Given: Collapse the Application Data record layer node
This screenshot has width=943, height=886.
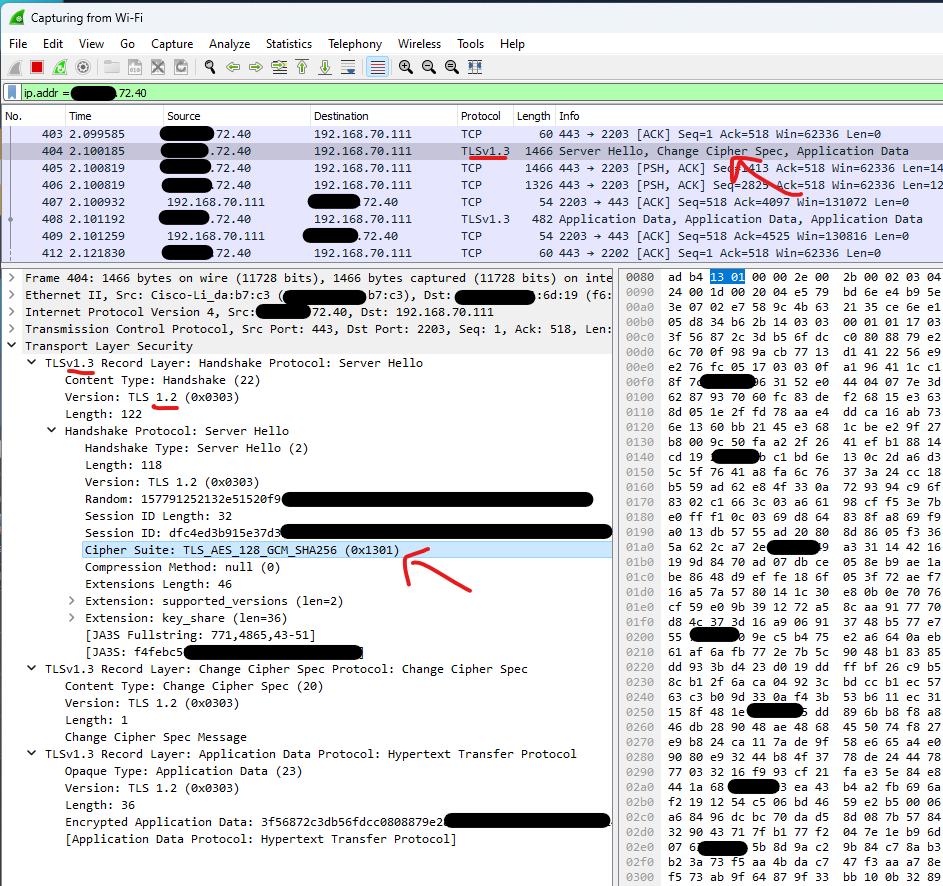Looking at the screenshot, I should [x=31, y=754].
